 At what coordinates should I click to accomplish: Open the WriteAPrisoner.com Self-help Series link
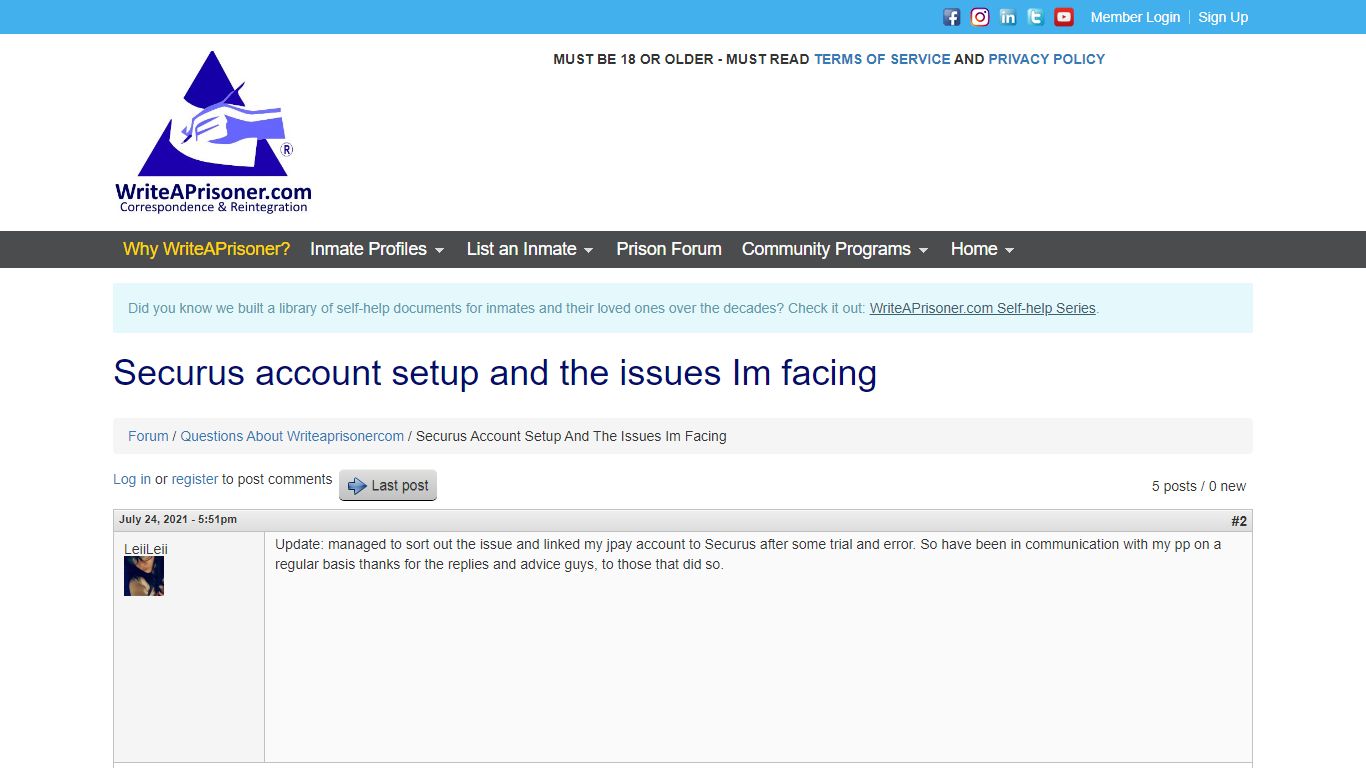tap(982, 308)
